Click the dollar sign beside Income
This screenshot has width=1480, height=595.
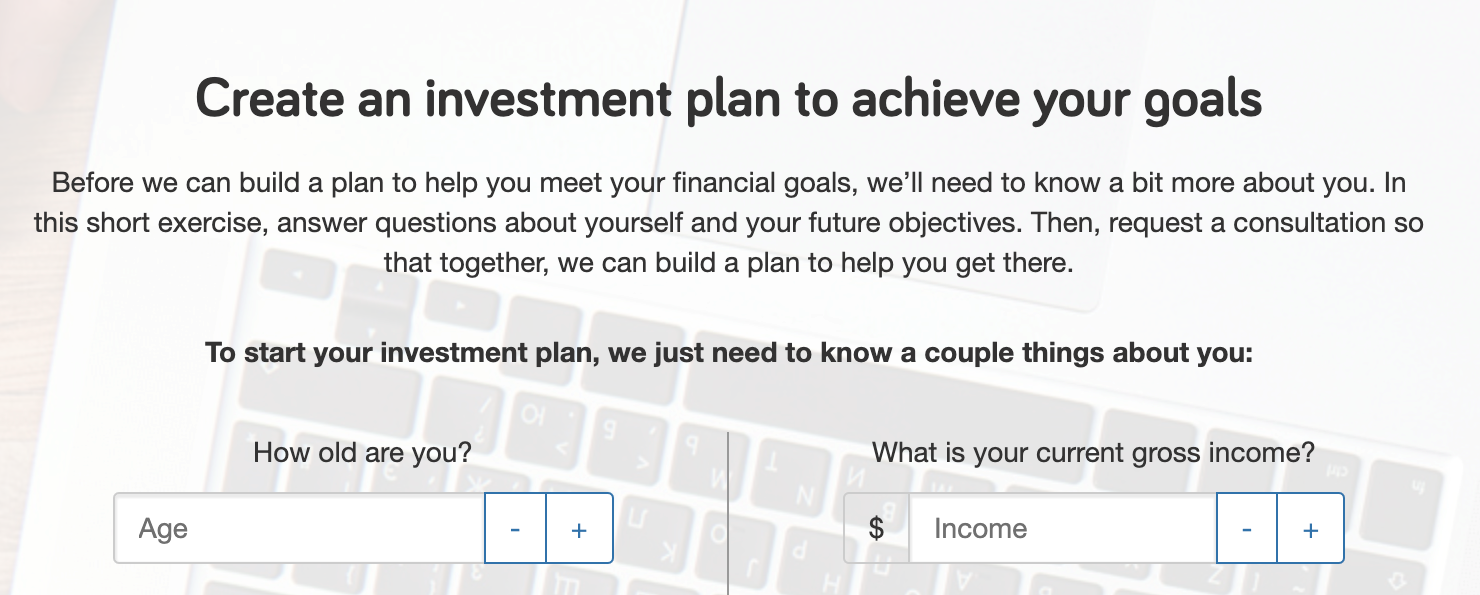pyautogui.click(x=876, y=528)
